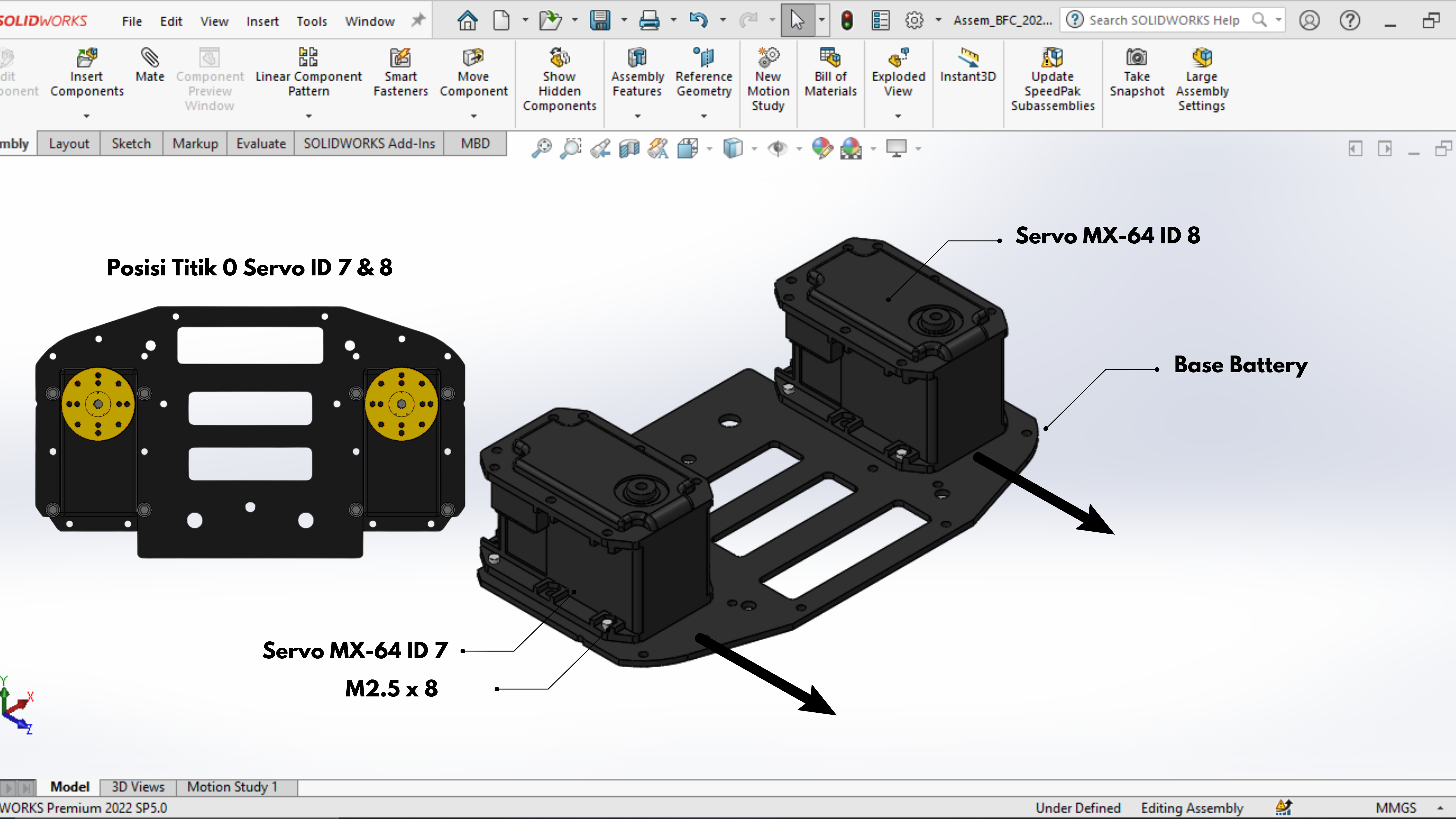
Task: Switch to SOLIDWORKS Add-Ins tab
Action: (x=369, y=144)
